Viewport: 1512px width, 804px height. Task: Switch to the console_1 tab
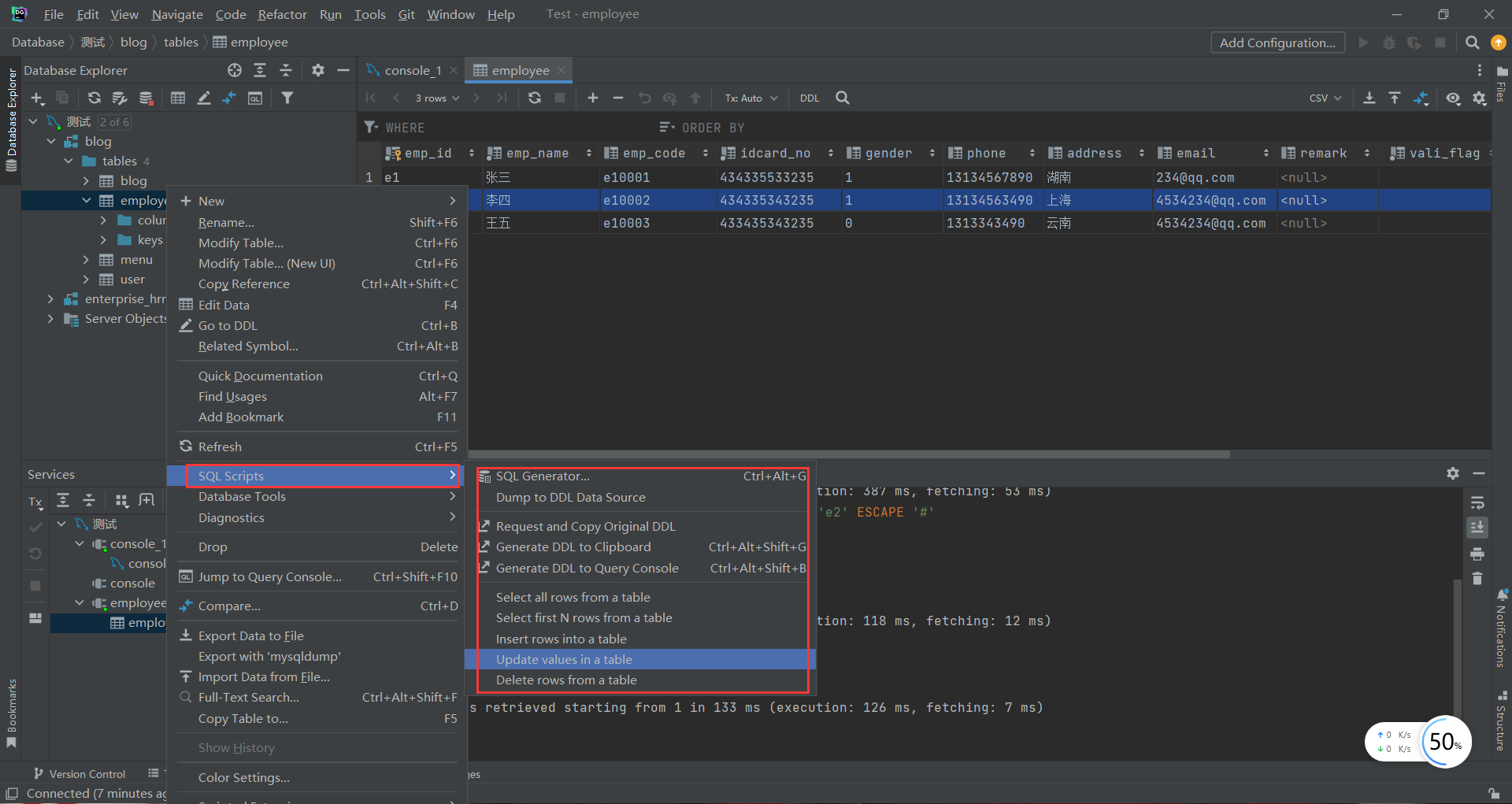[413, 70]
